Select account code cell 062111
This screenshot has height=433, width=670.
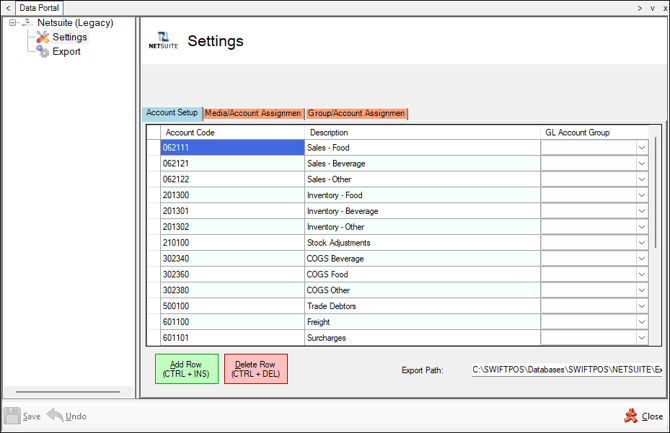pyautogui.click(x=232, y=148)
